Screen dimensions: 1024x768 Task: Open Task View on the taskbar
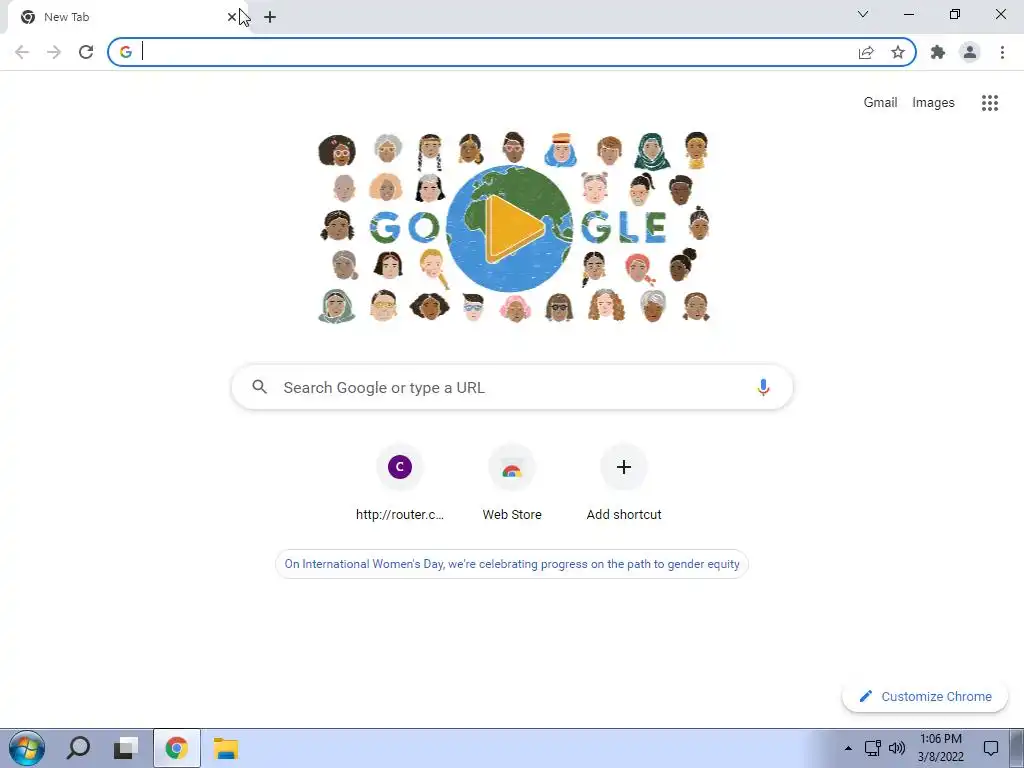pyautogui.click(x=125, y=748)
